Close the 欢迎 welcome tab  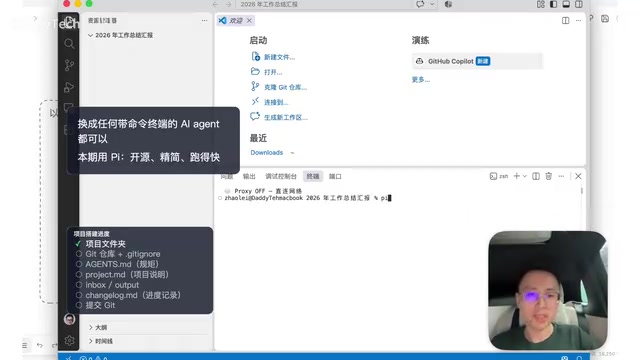[249, 20]
